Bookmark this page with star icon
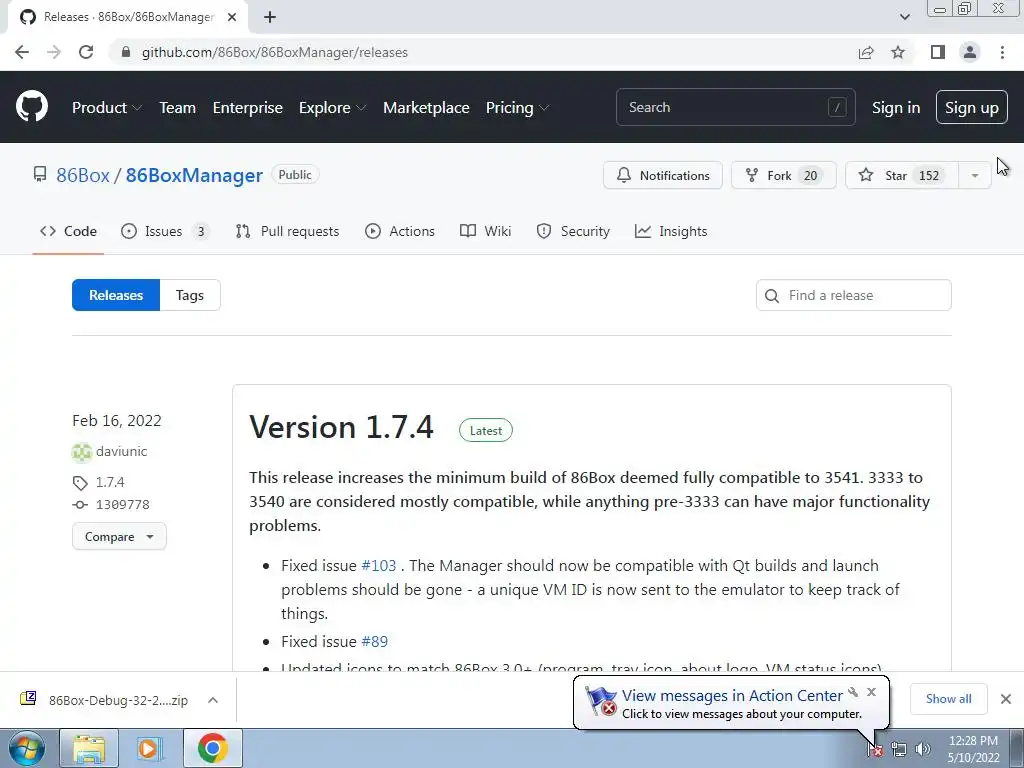Image resolution: width=1024 pixels, height=768 pixels. coord(898,52)
